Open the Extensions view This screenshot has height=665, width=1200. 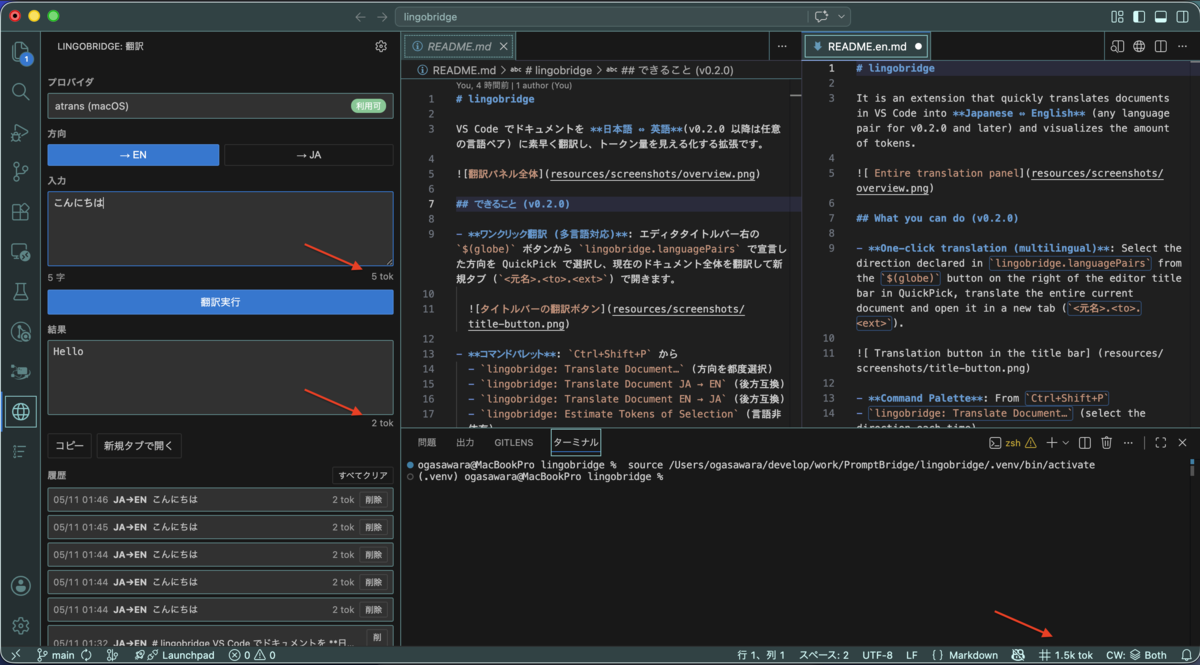[x=20, y=211]
